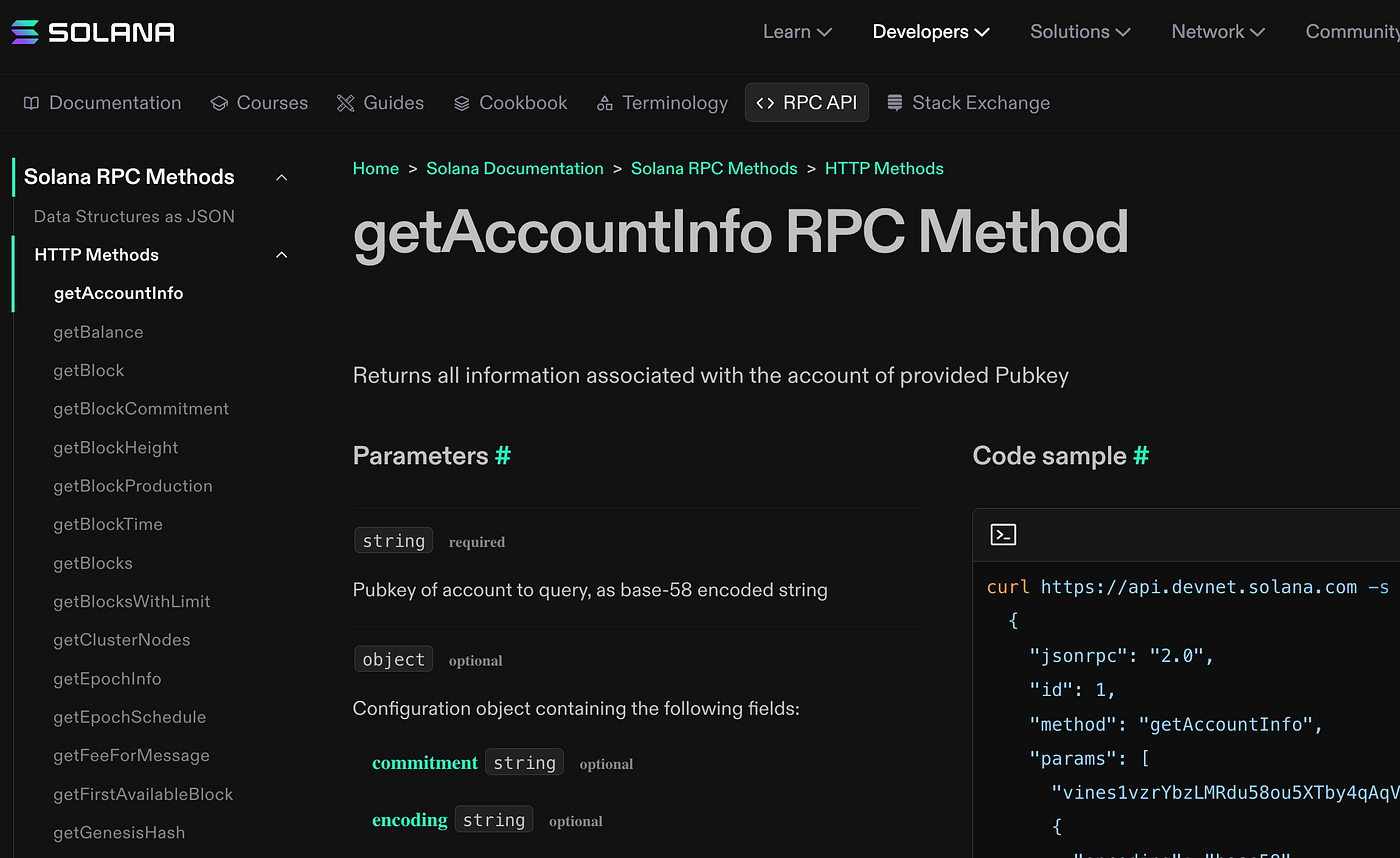Screen dimensions: 1400x858
Task: Switch to the Terminology tab
Action: 662,103
